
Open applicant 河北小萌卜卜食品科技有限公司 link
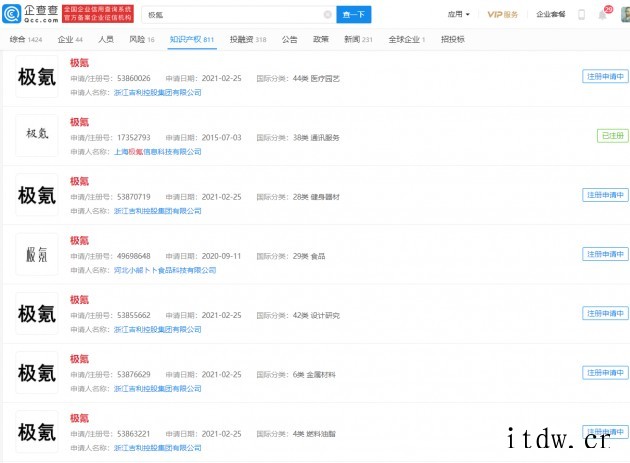click(x=165, y=270)
